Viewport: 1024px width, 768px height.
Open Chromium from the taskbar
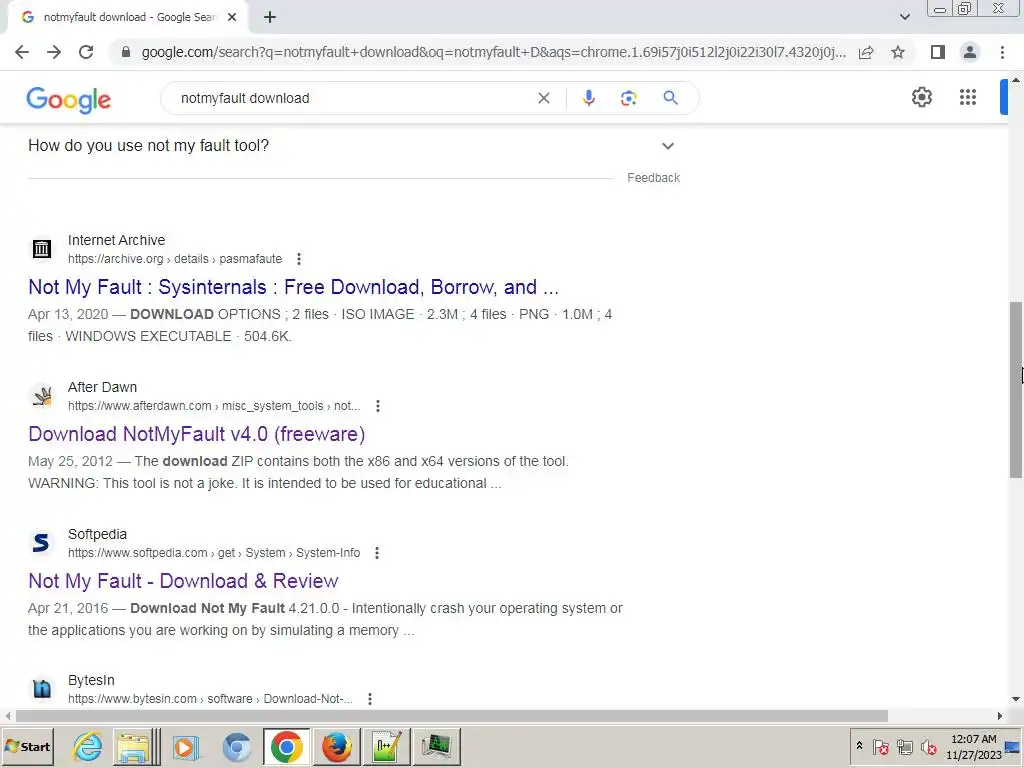pyautogui.click(x=236, y=746)
